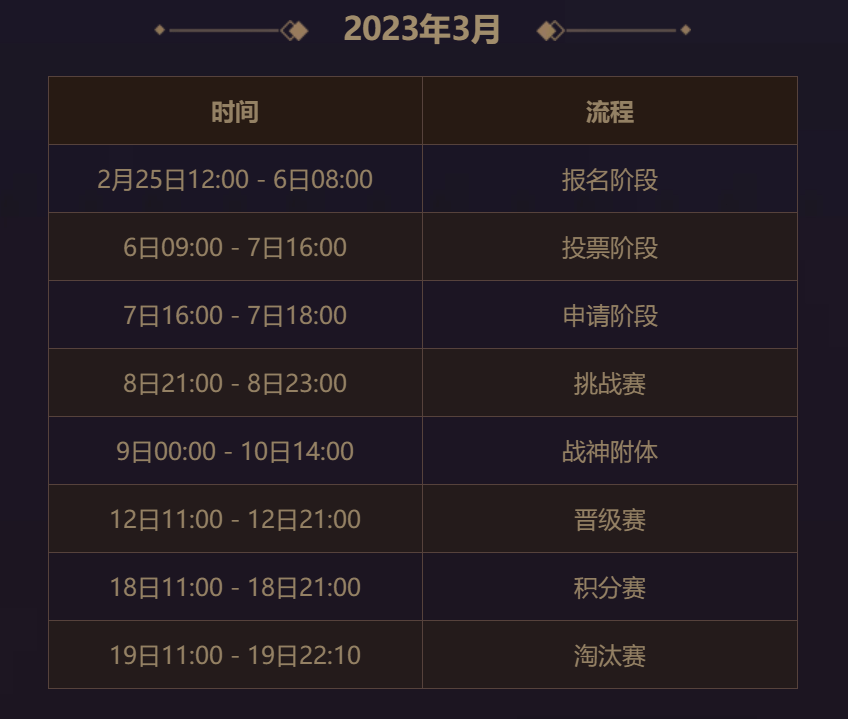
Task: Select time cell 9日00:00 - 10日14:00
Action: pyautogui.click(x=235, y=451)
